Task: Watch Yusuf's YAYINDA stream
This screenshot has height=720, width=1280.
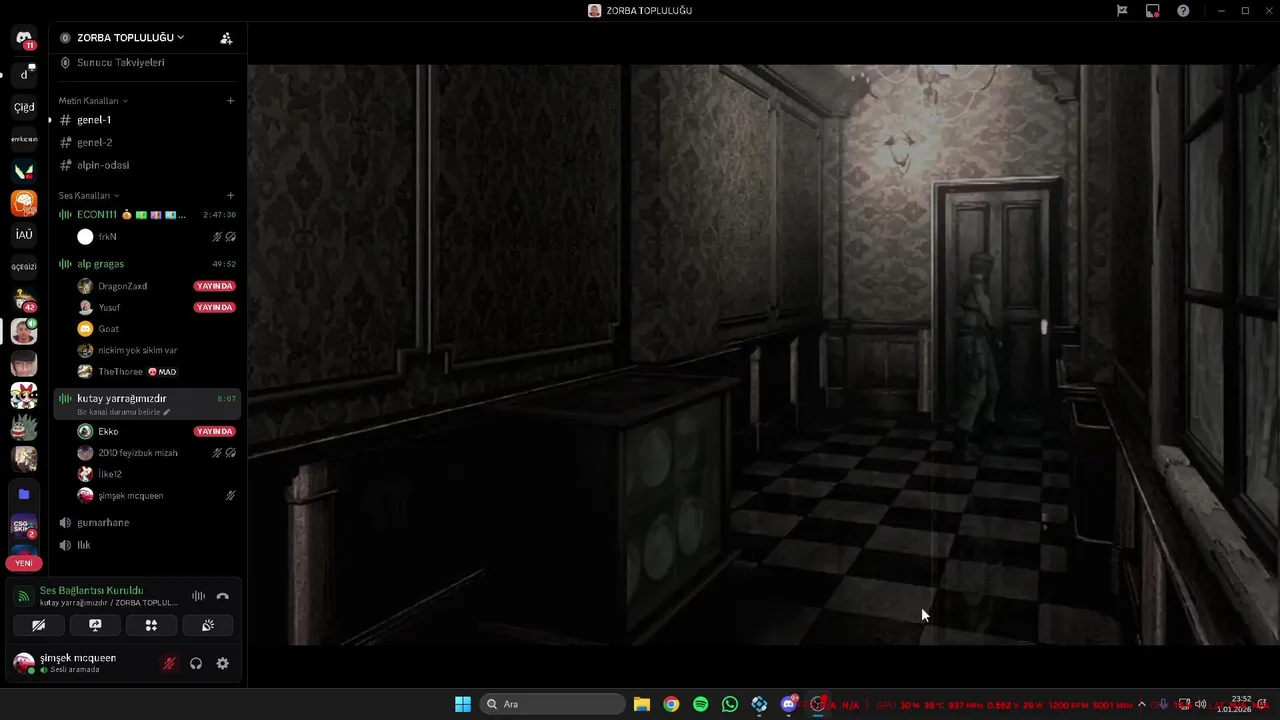Action: 215,308
